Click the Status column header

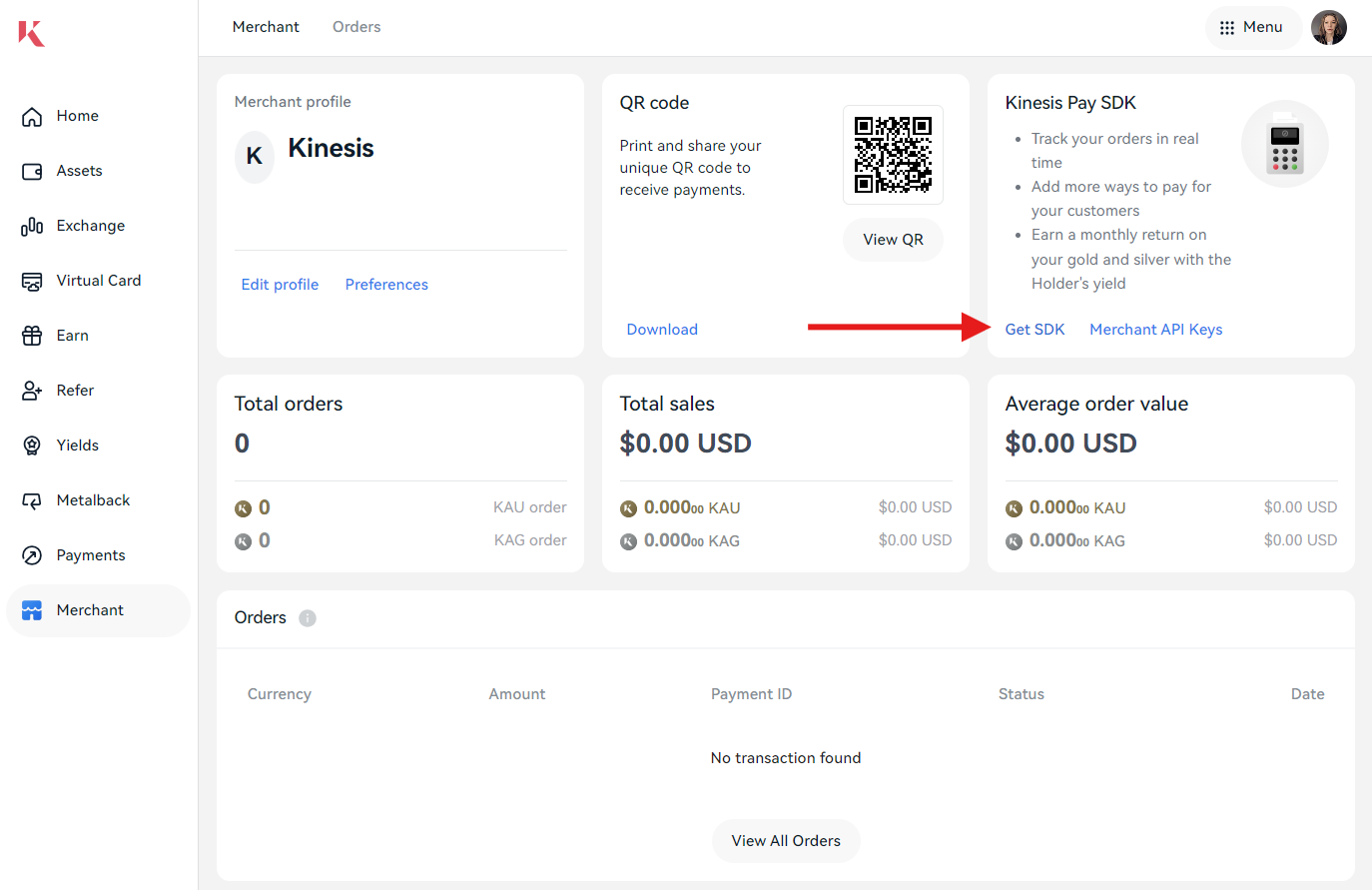click(x=1022, y=694)
